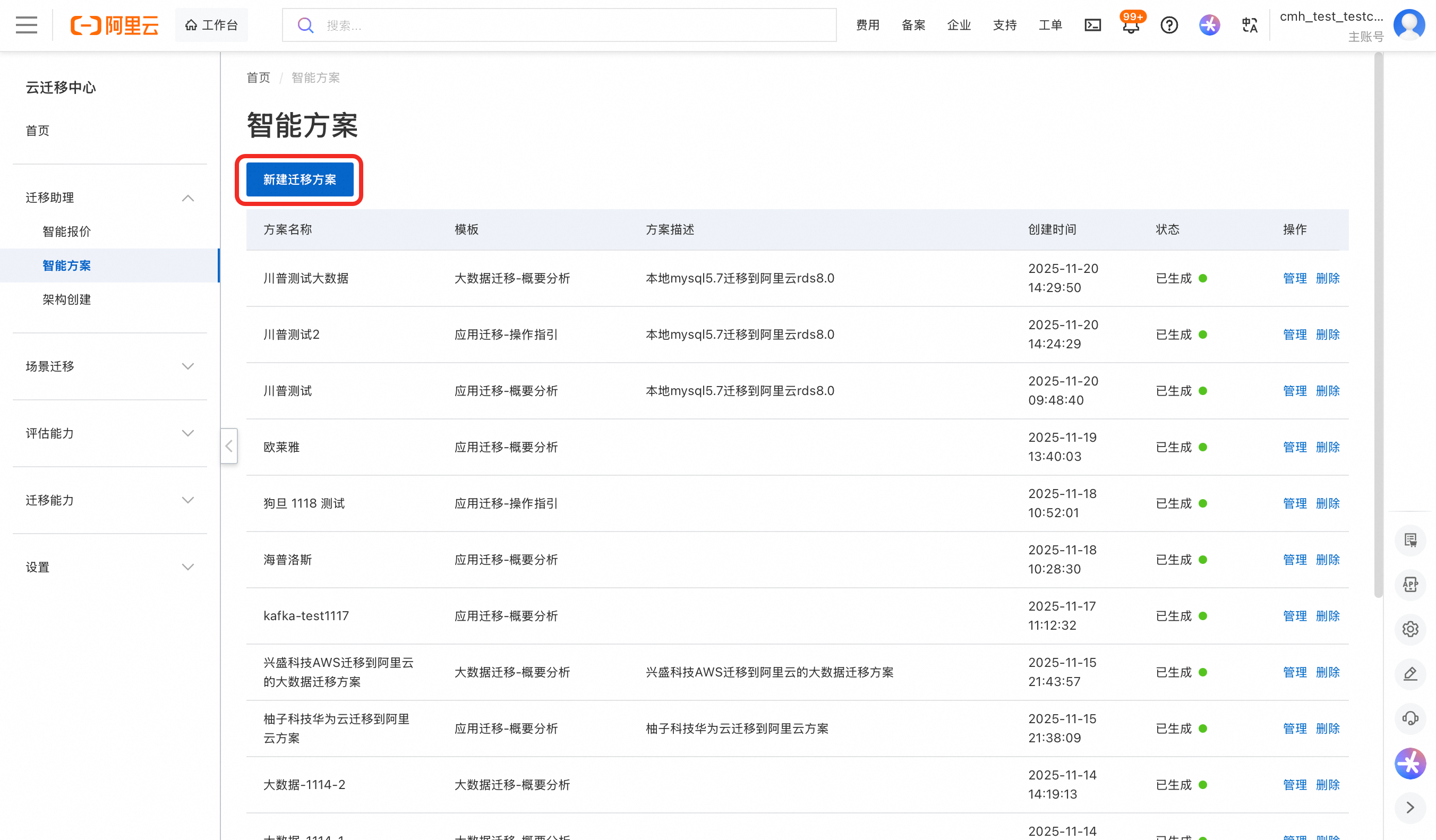Select 智能报价 in the sidebar
This screenshot has width=1436, height=840.
(x=67, y=232)
